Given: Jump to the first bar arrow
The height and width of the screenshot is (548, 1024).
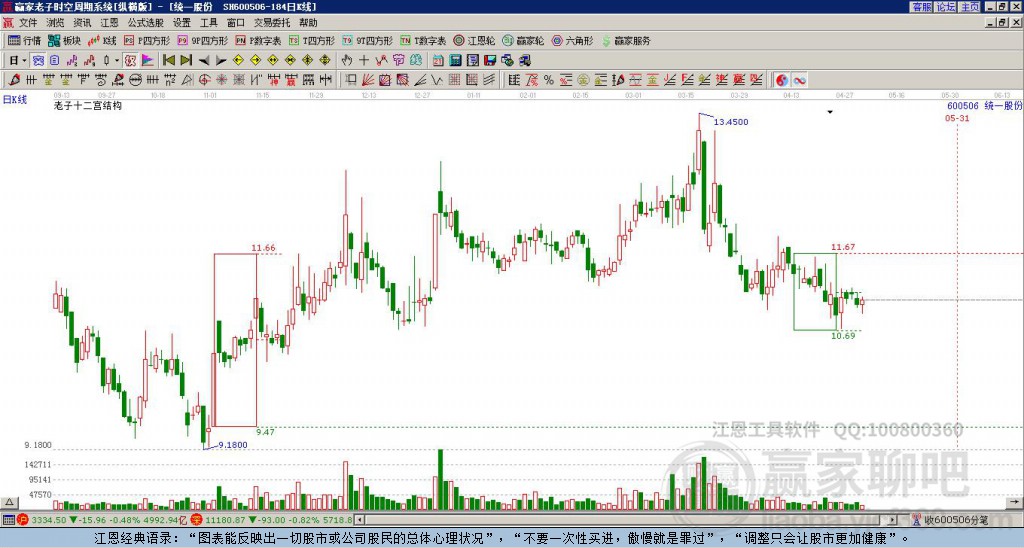Looking at the screenshot, I should [168, 60].
